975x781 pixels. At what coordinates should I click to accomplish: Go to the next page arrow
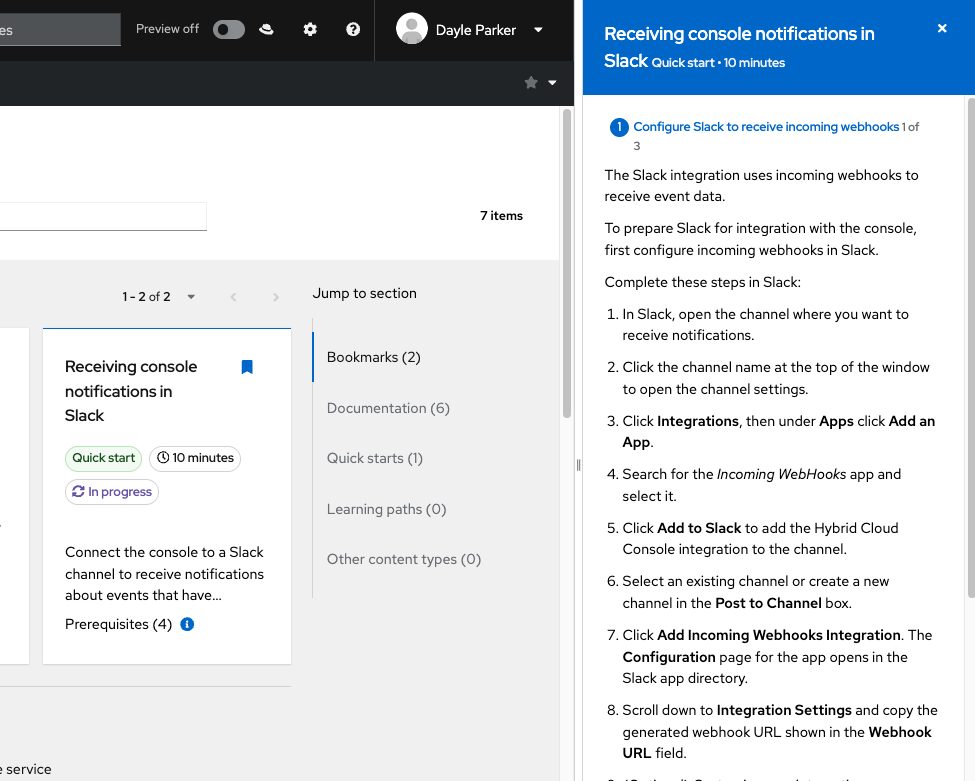pos(276,297)
